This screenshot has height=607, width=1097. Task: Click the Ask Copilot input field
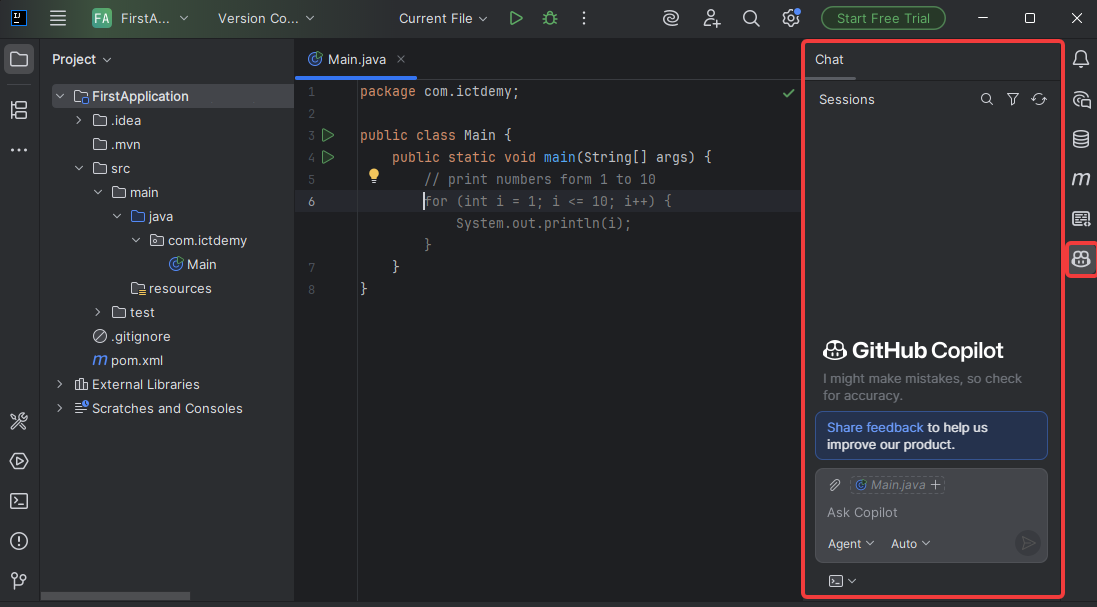pos(930,513)
